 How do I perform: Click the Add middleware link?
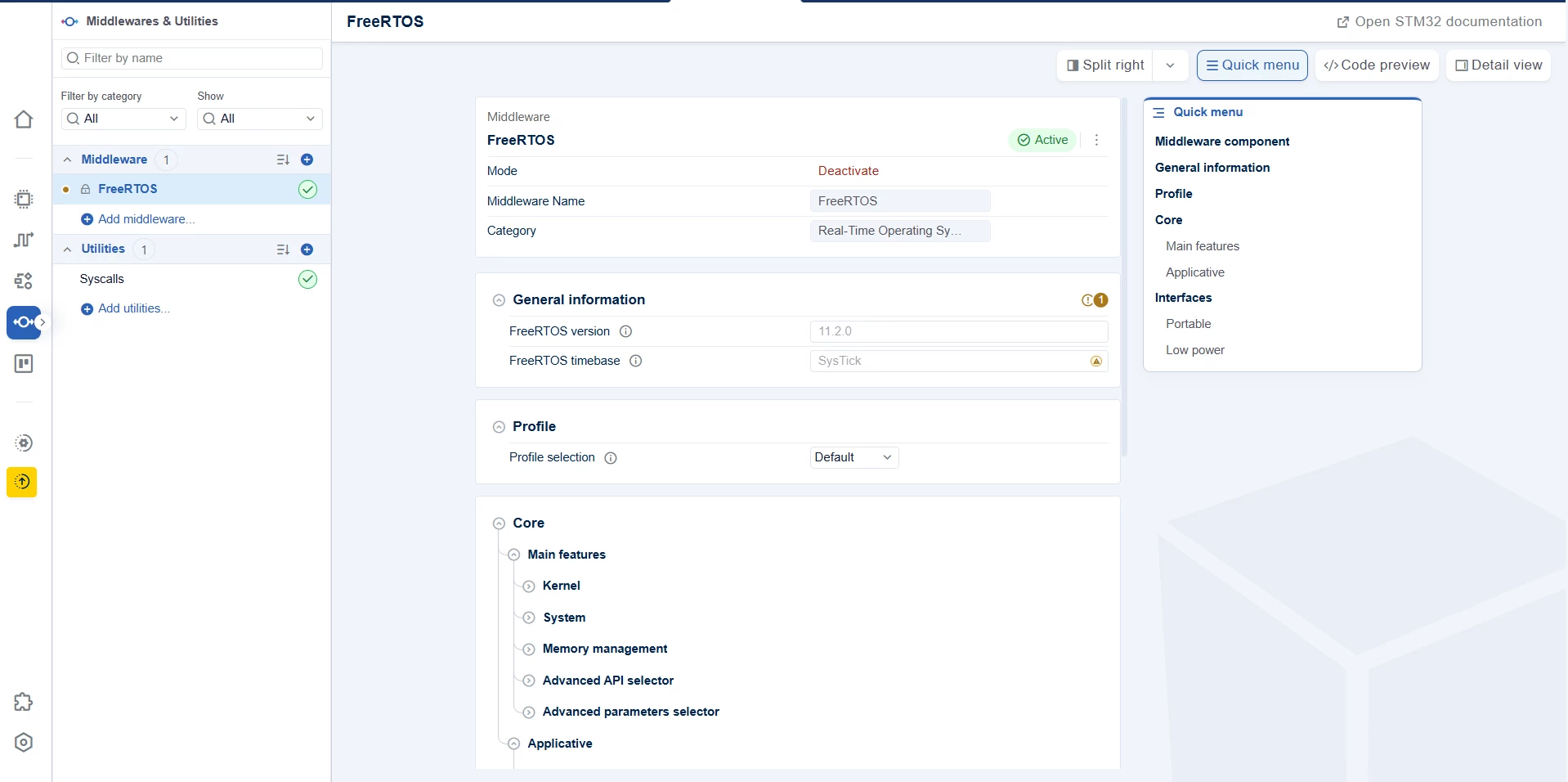click(138, 219)
